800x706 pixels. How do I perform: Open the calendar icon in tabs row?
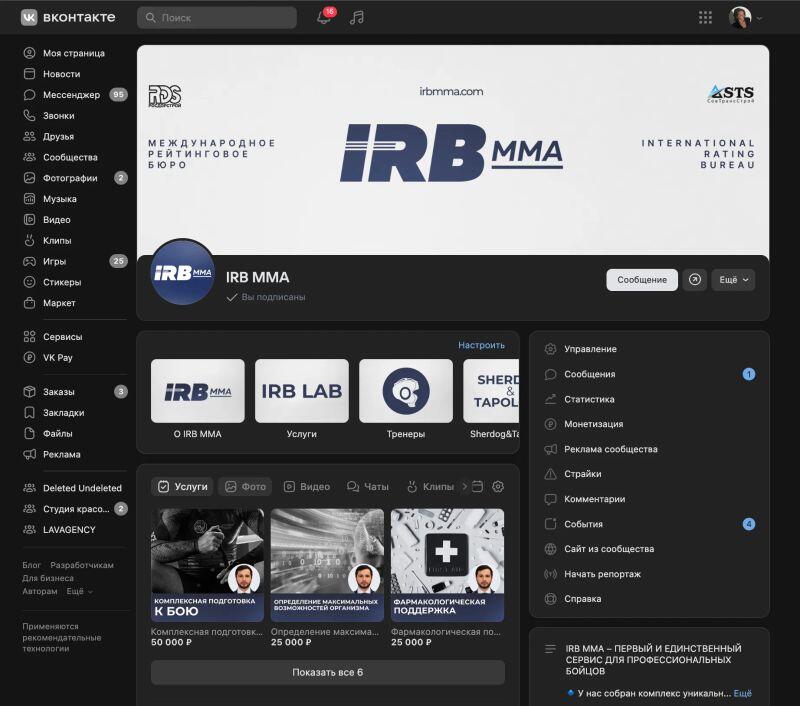pyautogui.click(x=477, y=487)
